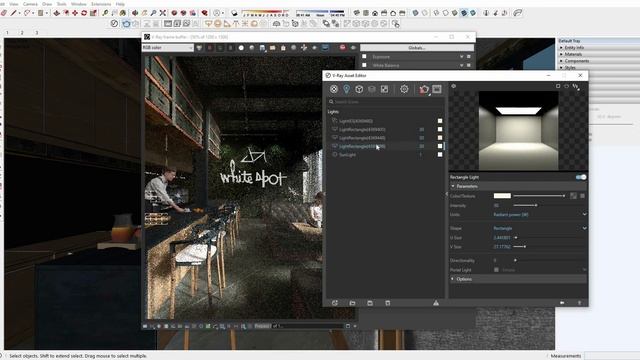This screenshot has height=360, width=640.
Task: Open the Units dropdown (Radiant power)
Action: (x=540, y=214)
